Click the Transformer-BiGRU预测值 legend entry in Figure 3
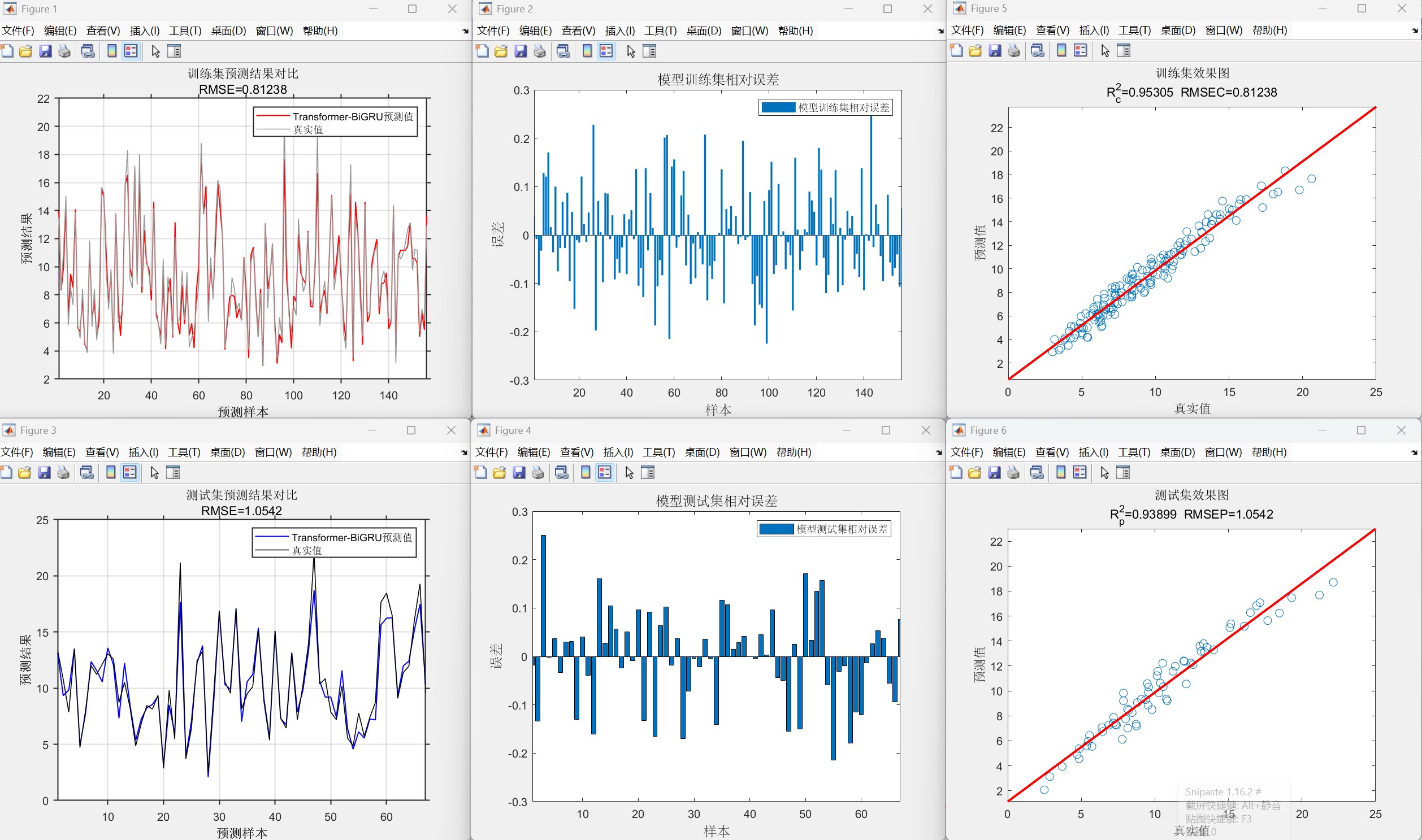The width and height of the screenshot is (1422, 840). [x=351, y=537]
